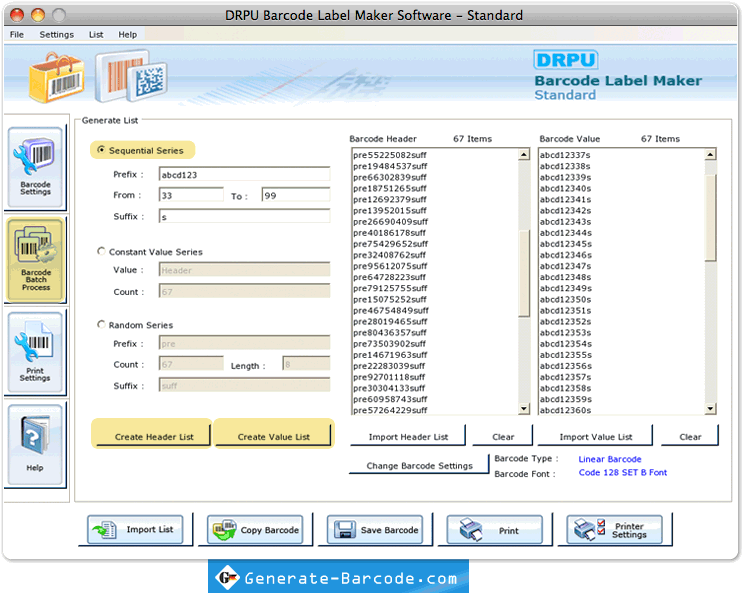Click Create Header List button
This screenshot has height=593, width=744.
154,436
